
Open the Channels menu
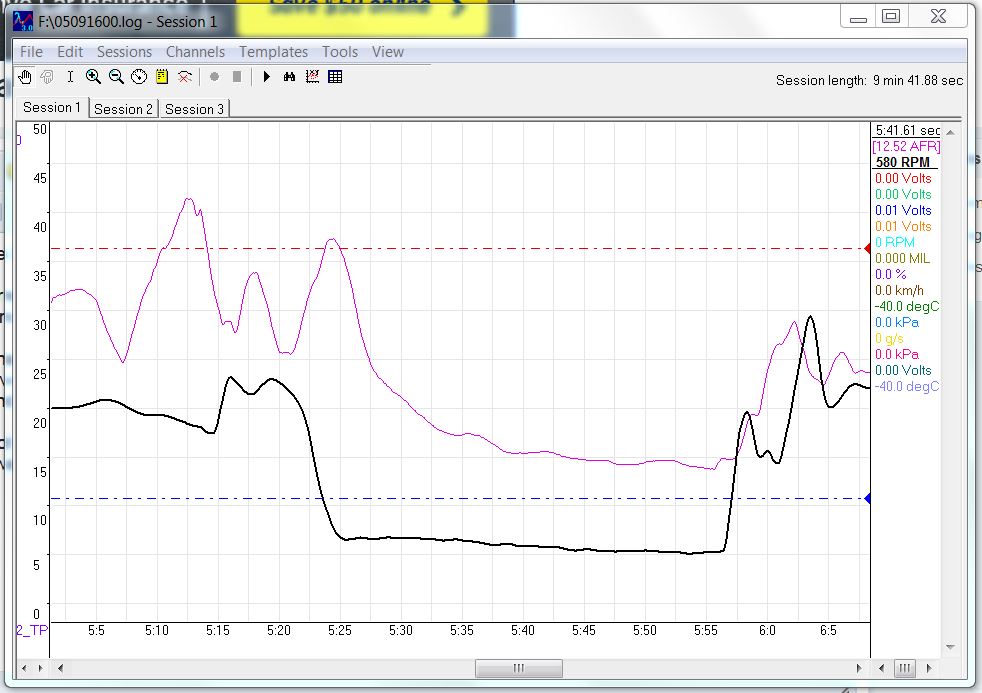[196, 52]
